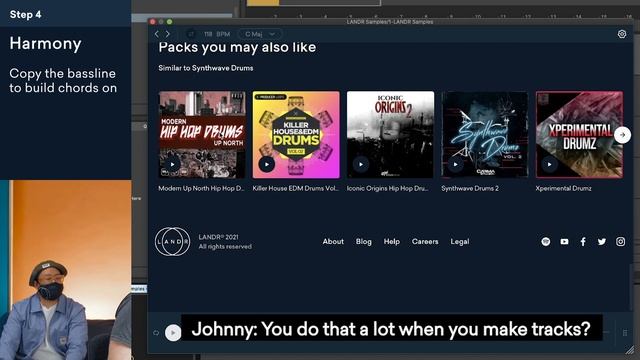This screenshot has height=360, width=640.
Task: Click the 'LANDR® 2021' copyright text
Action: [218, 237]
